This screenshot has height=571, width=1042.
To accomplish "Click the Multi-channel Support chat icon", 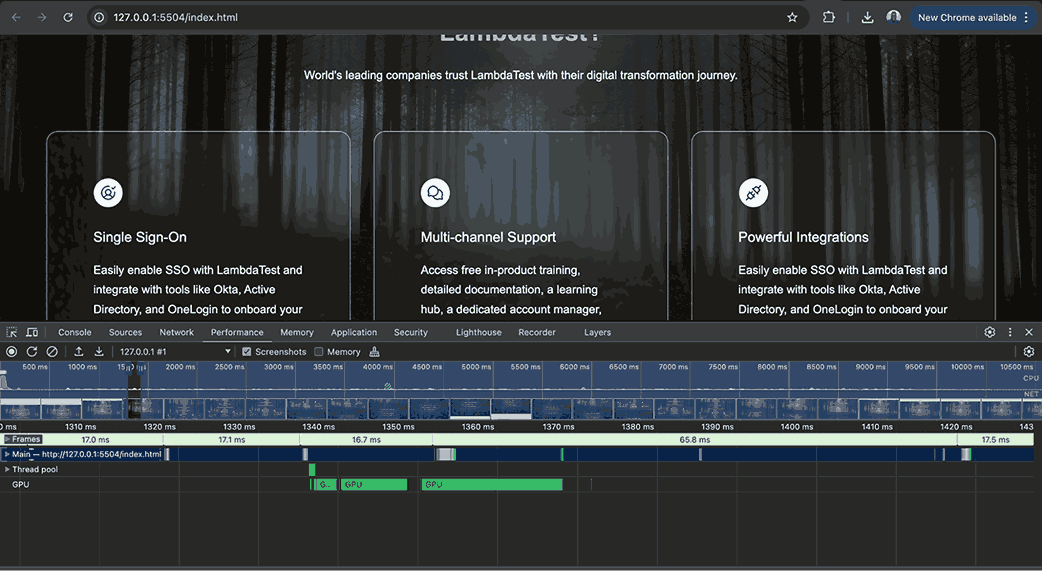I will pyautogui.click(x=435, y=193).
